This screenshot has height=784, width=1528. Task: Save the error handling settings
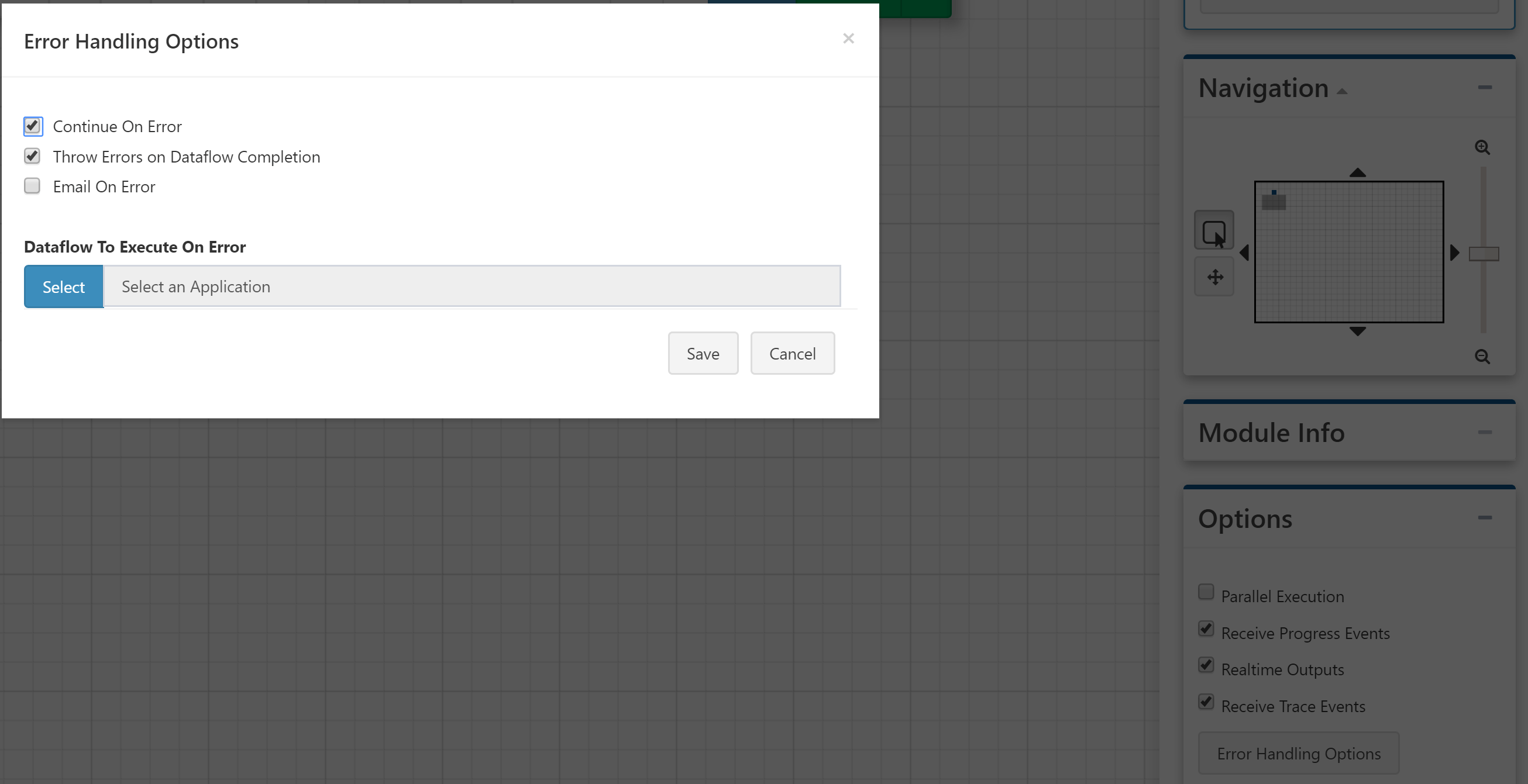pos(703,353)
